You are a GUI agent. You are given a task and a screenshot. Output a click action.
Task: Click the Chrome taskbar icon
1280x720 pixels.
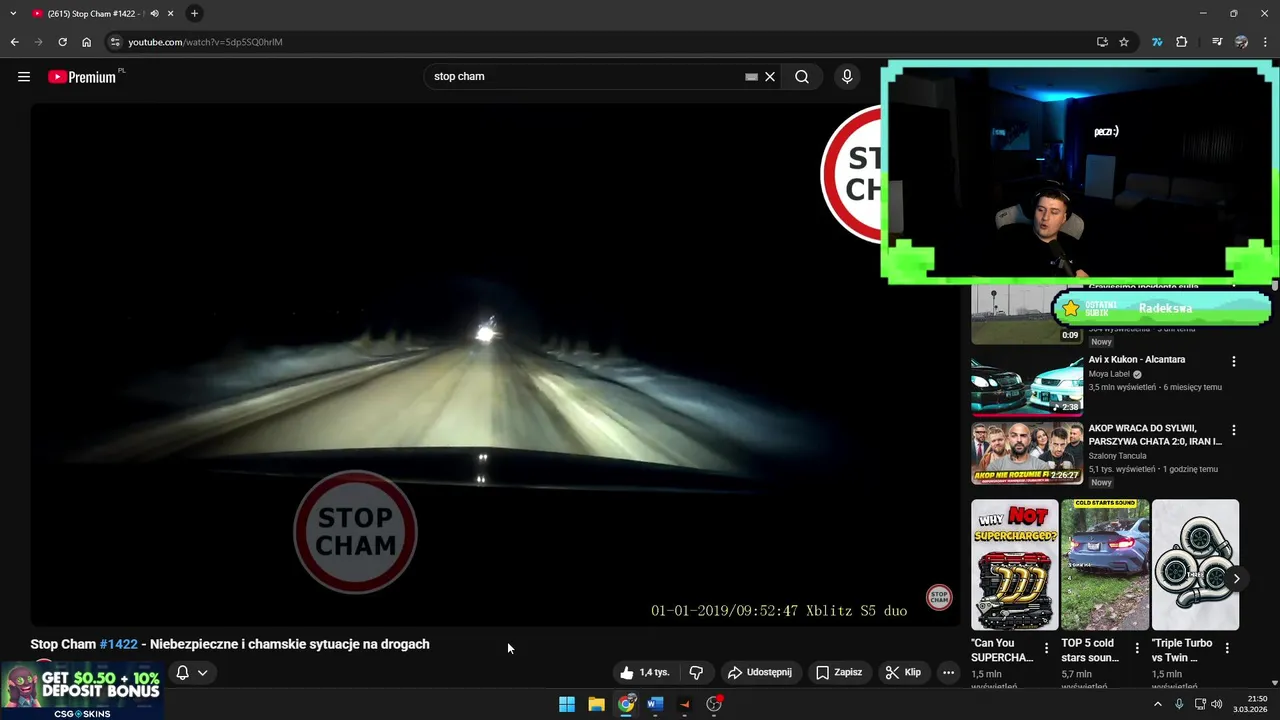[626, 704]
